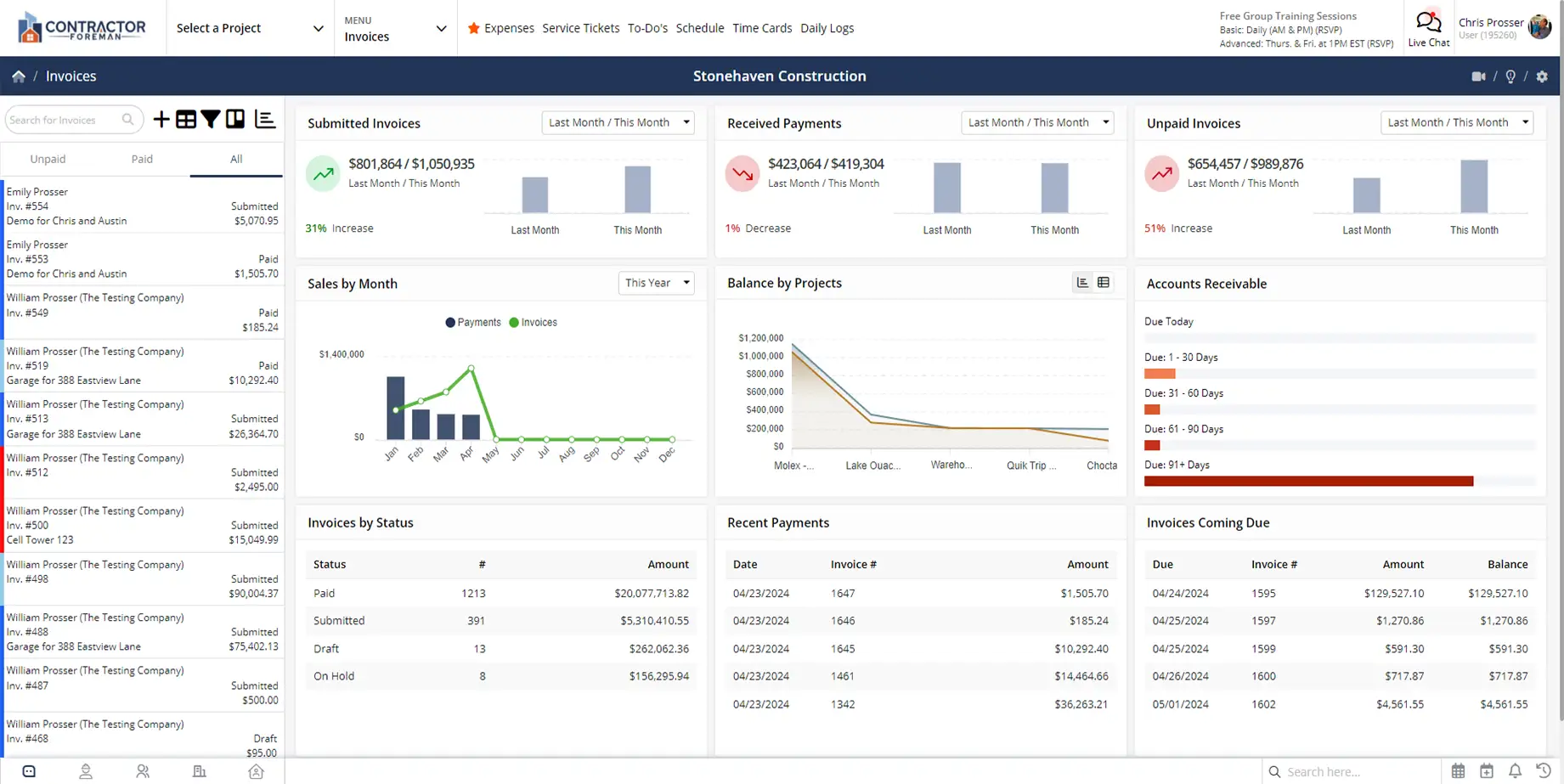Image resolution: width=1564 pixels, height=784 pixels.
Task: Click the Paid row in Invoices by Status
Action: (501, 593)
